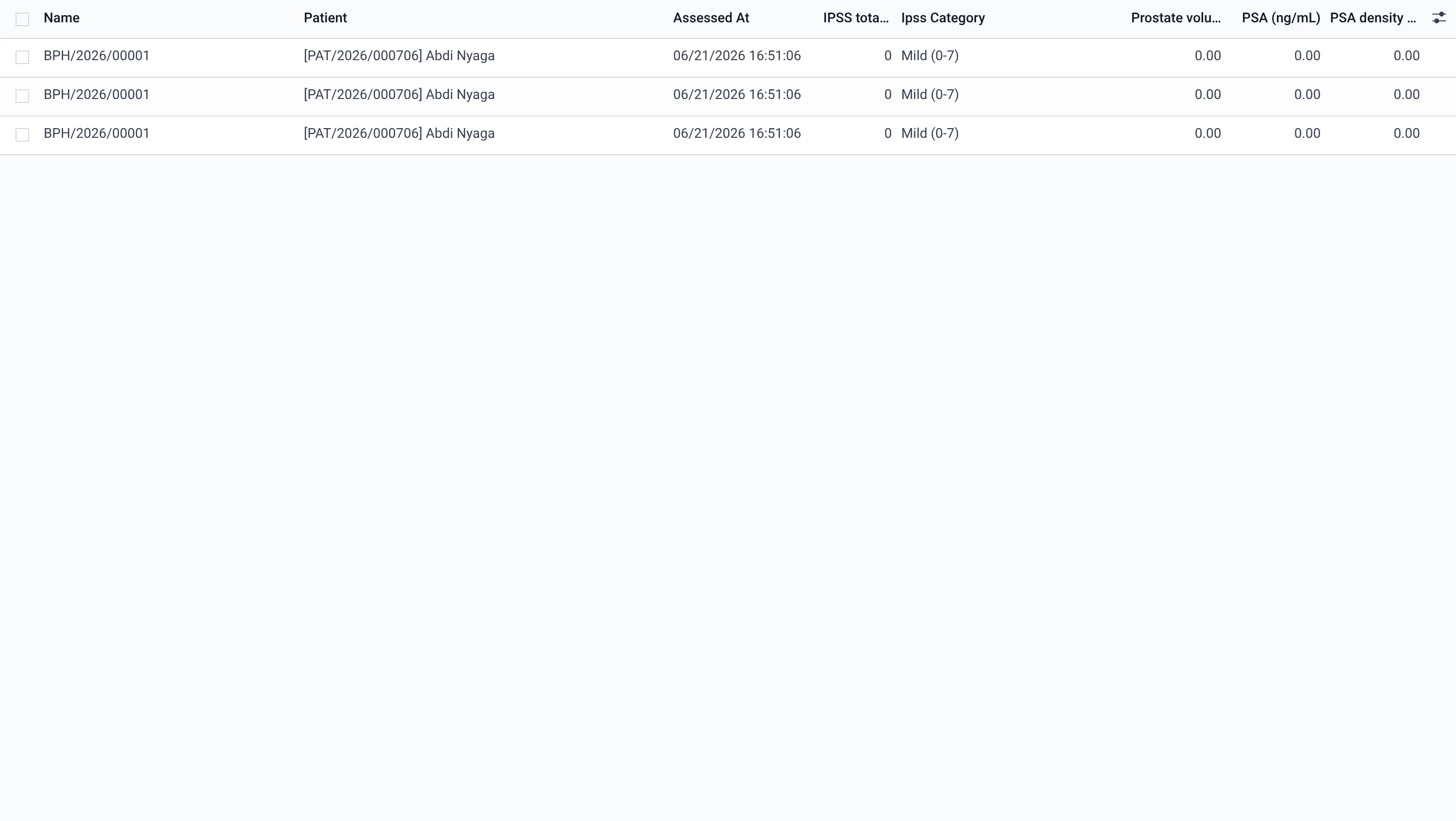Sort by the Assessed At column header

[x=711, y=18]
